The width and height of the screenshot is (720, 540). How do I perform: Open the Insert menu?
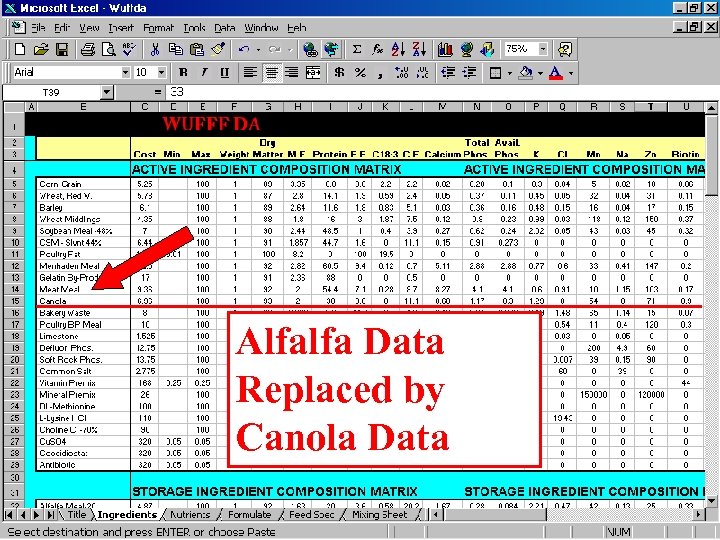point(121,28)
